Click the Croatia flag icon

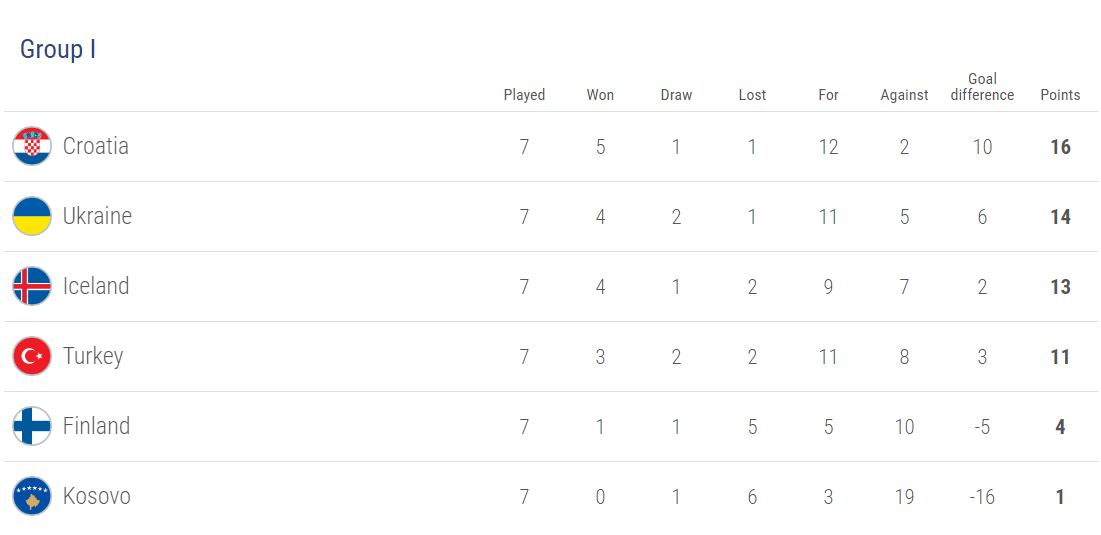click(32, 146)
